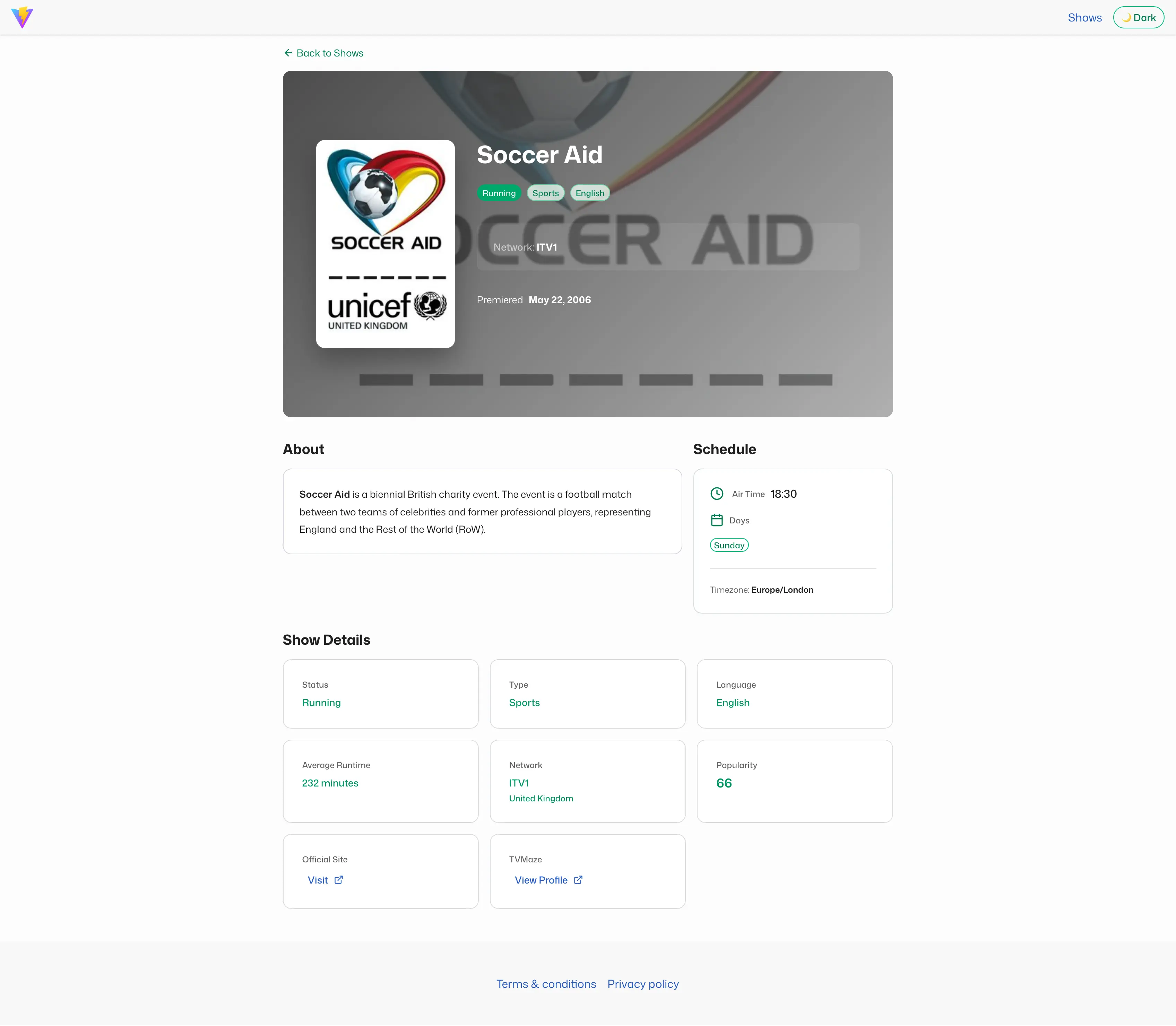The width and height of the screenshot is (1176, 1026).
Task: Open the Shows navigation item
Action: [1084, 18]
